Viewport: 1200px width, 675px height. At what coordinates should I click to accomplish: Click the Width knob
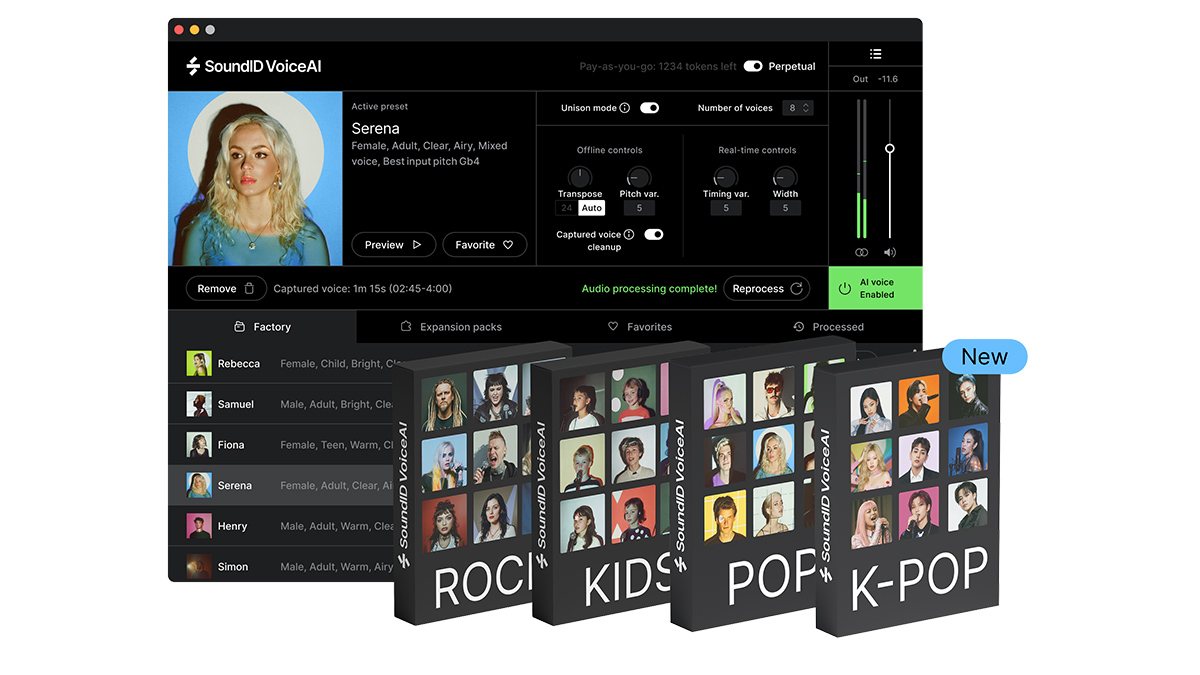point(785,178)
